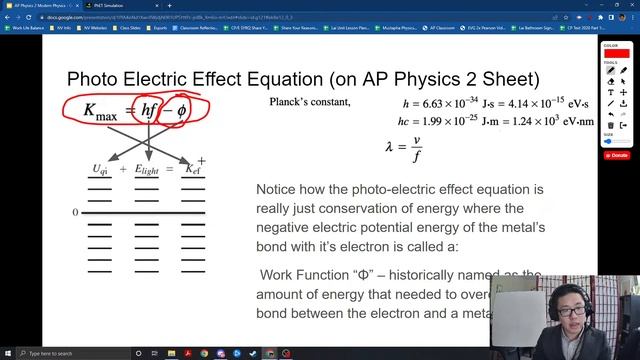Undo the last annotation stroke
640x360 pixels.
[611, 115]
